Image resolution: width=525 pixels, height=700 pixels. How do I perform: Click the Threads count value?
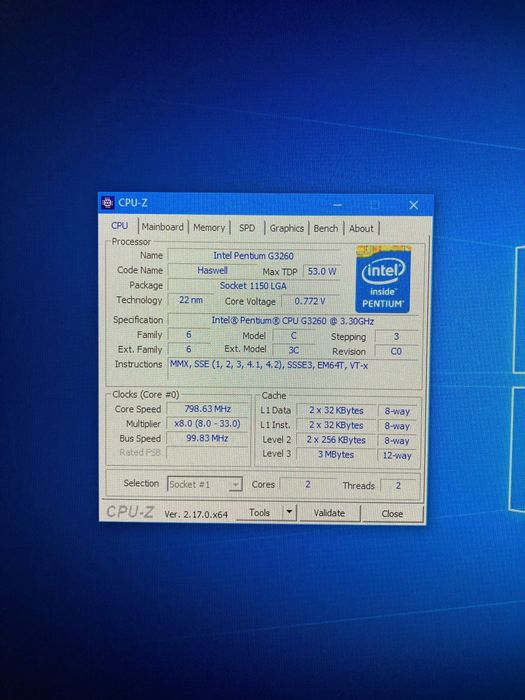[398, 486]
